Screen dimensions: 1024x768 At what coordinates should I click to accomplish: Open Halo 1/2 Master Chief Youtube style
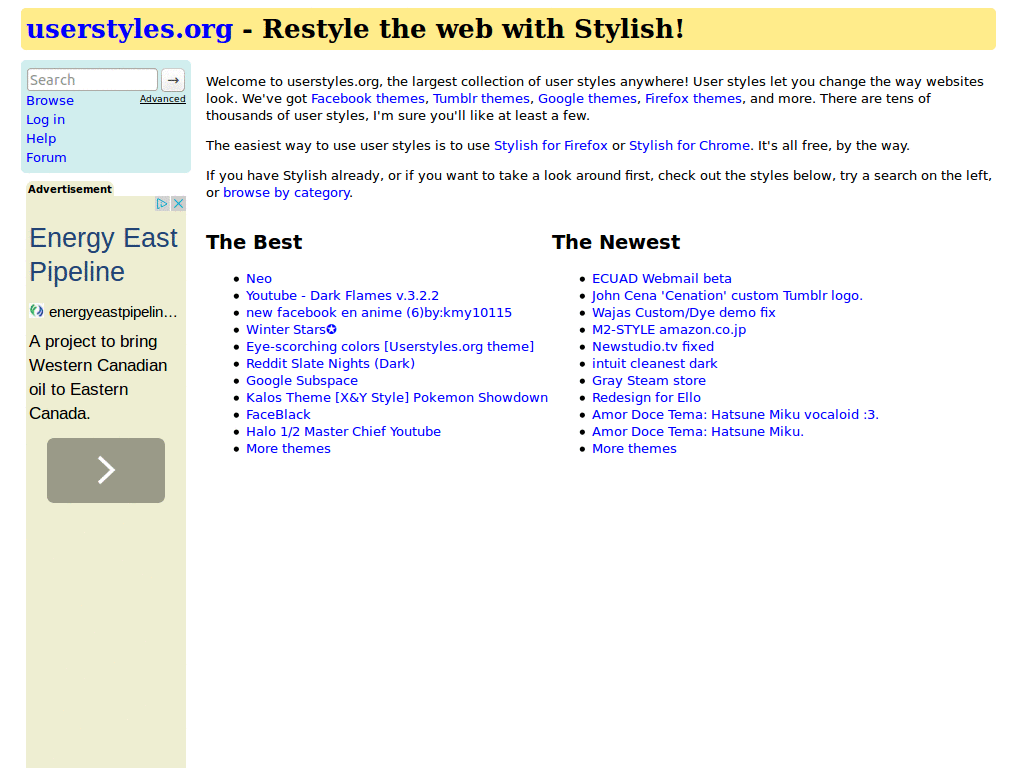pos(344,432)
